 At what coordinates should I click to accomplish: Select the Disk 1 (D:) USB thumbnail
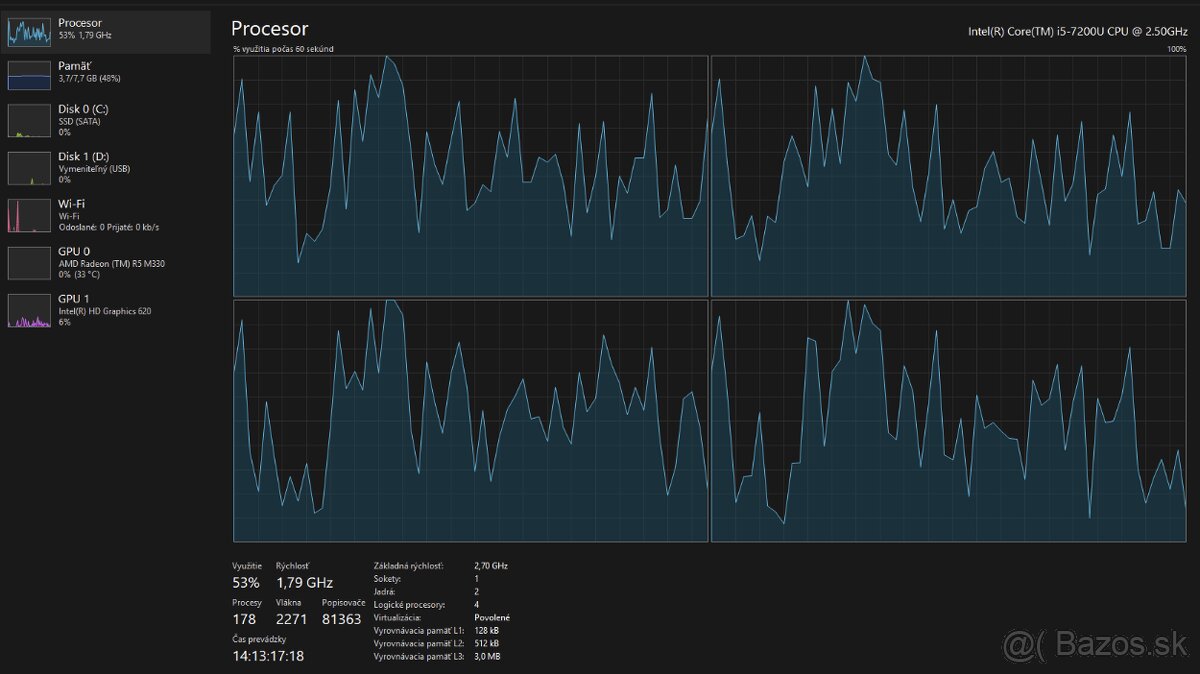coord(29,168)
